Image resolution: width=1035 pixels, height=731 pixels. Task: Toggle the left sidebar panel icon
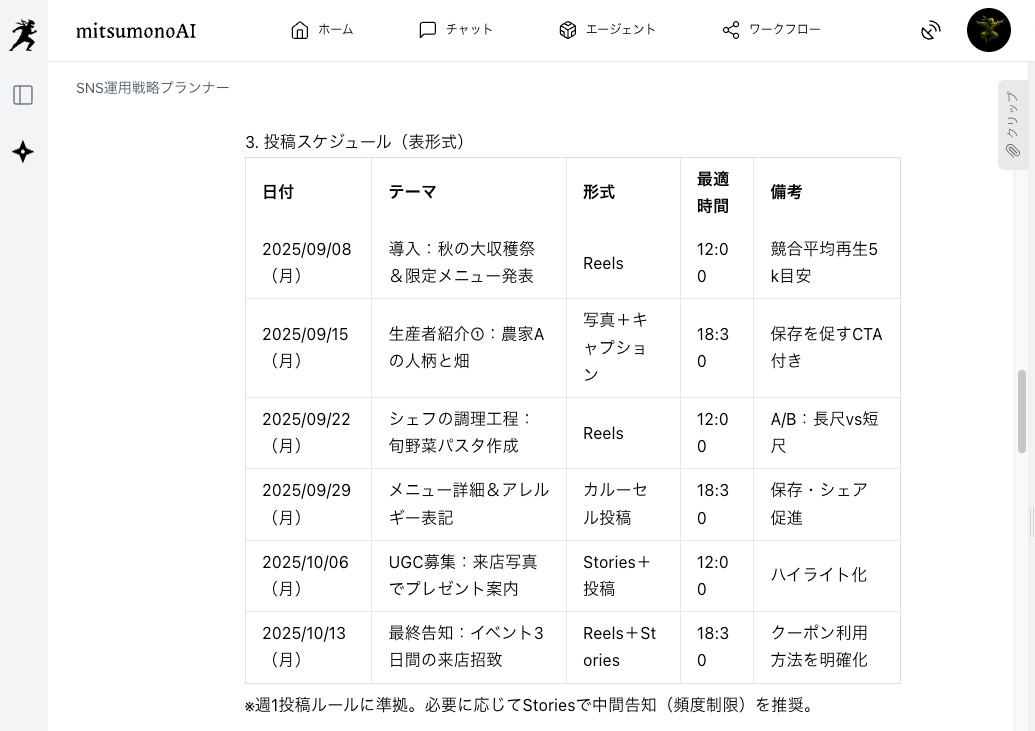[x=23, y=95]
